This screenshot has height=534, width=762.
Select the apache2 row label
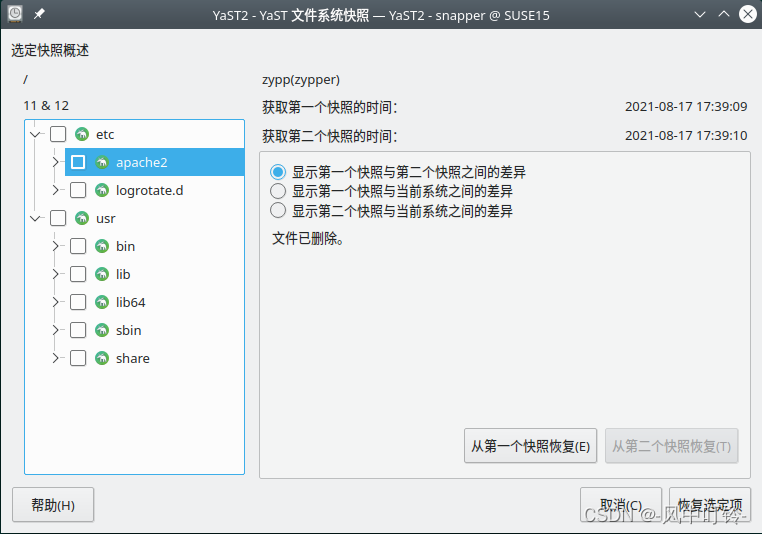[141, 162]
